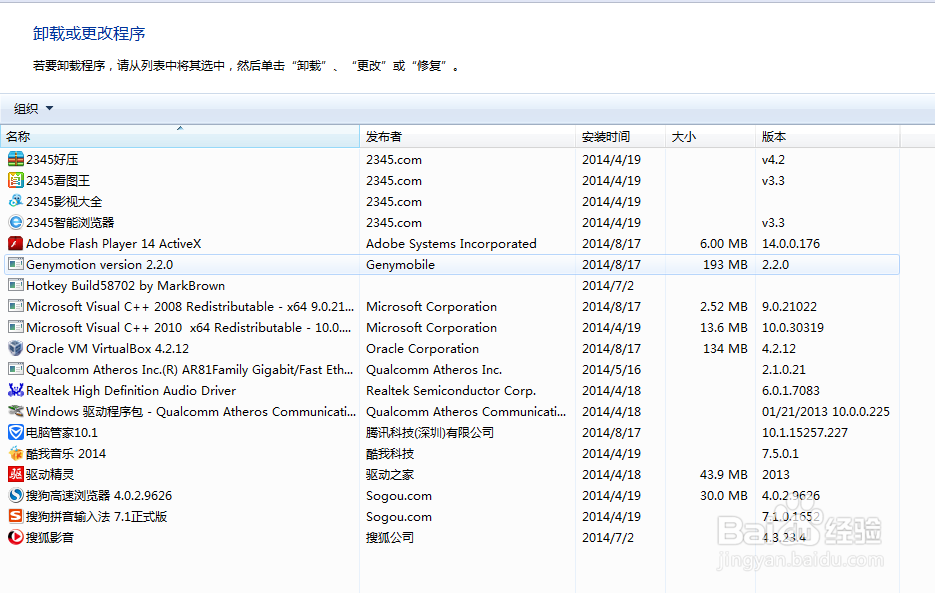Sort by the 名称 column header
The image size is (935, 593).
coord(180,137)
